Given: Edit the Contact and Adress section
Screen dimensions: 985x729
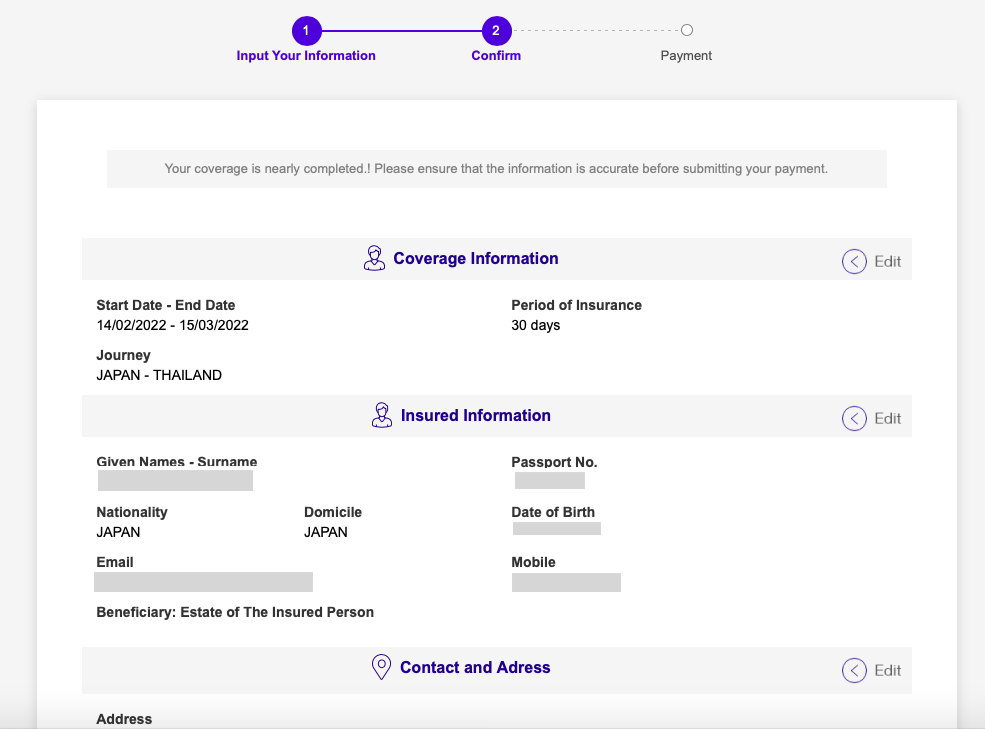Looking at the screenshot, I should 888,671.
